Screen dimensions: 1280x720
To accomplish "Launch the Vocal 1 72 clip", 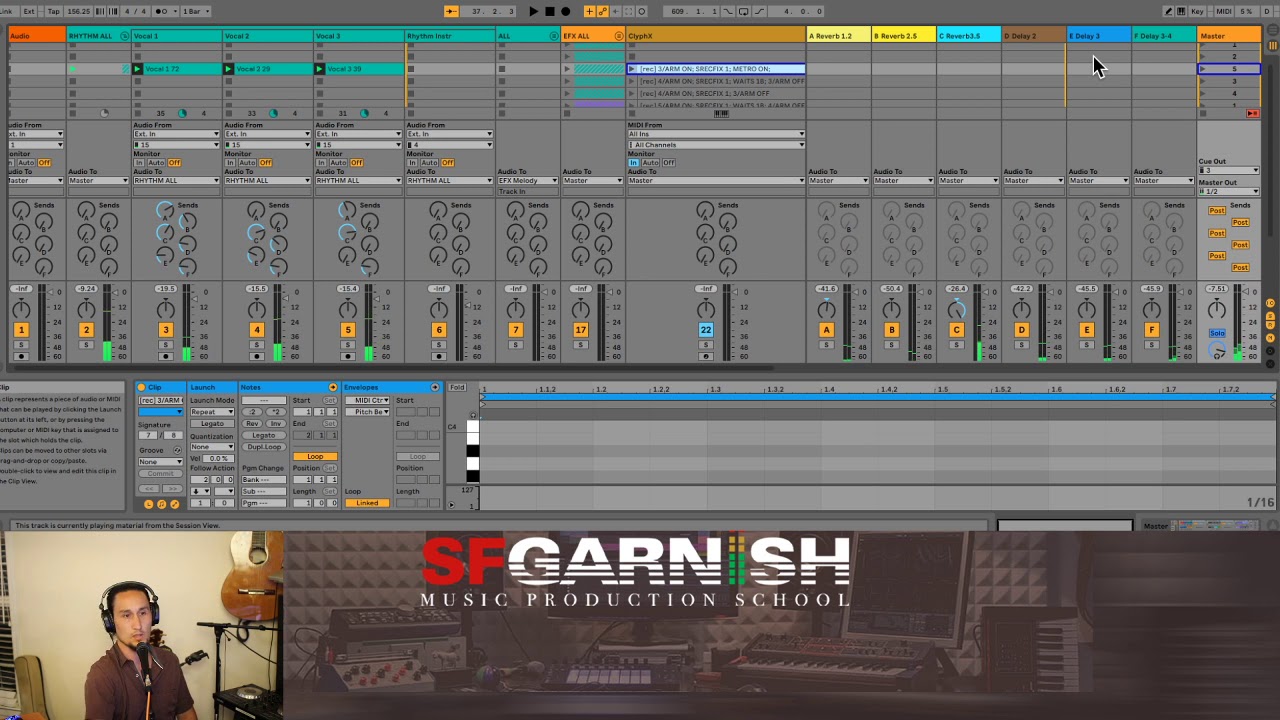I will [138, 69].
